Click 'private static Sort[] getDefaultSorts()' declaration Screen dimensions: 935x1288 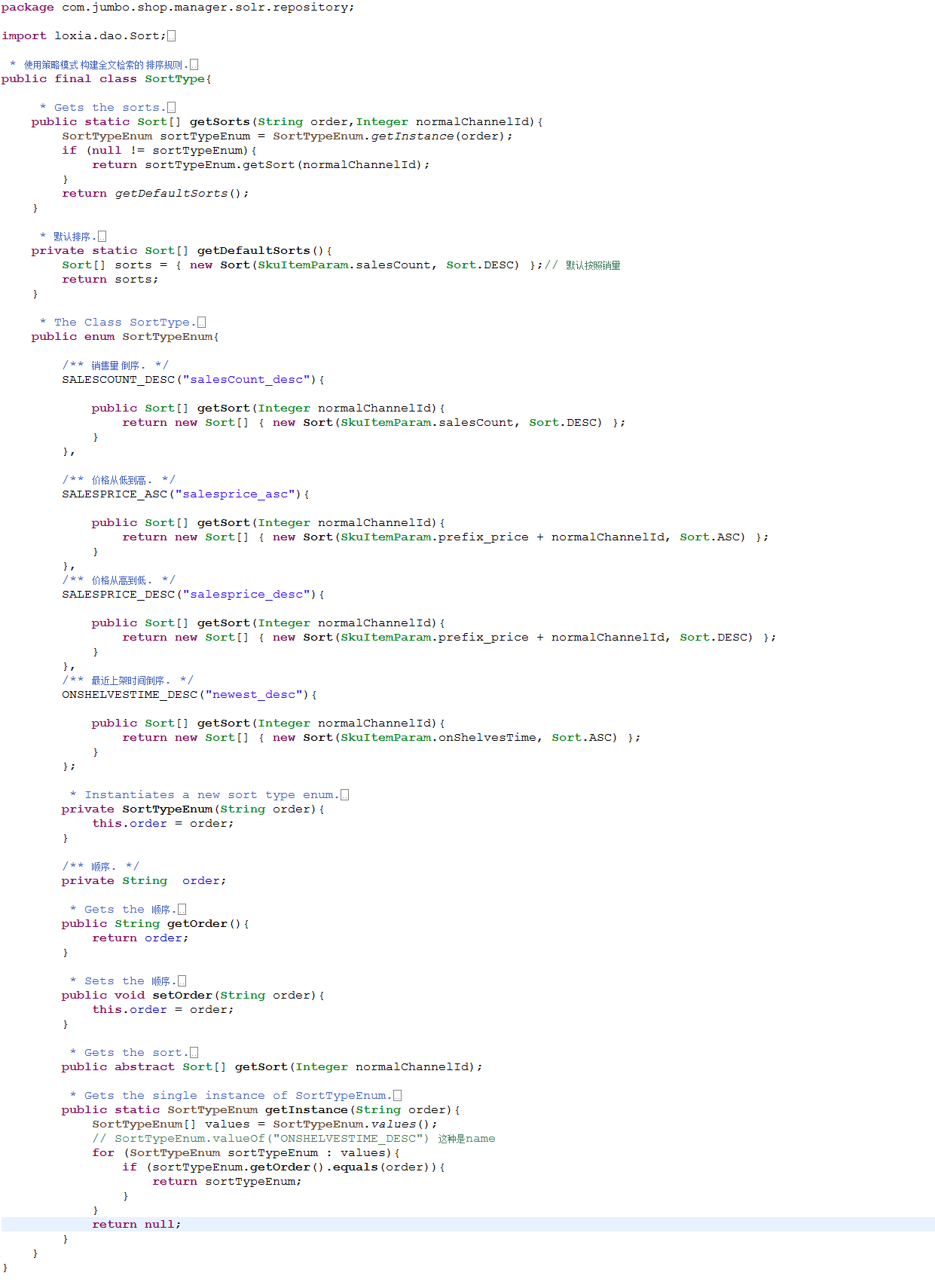click(182, 251)
